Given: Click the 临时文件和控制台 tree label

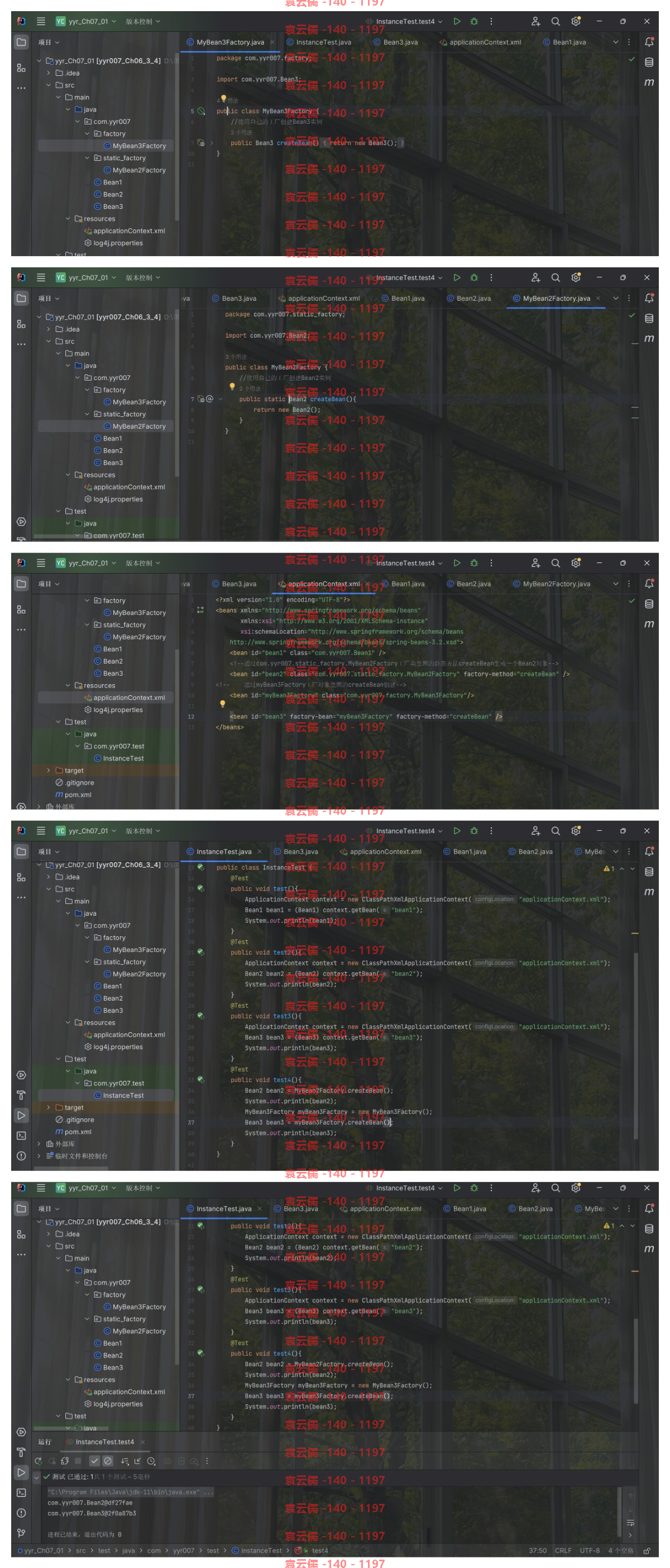Looking at the screenshot, I should (81, 1156).
